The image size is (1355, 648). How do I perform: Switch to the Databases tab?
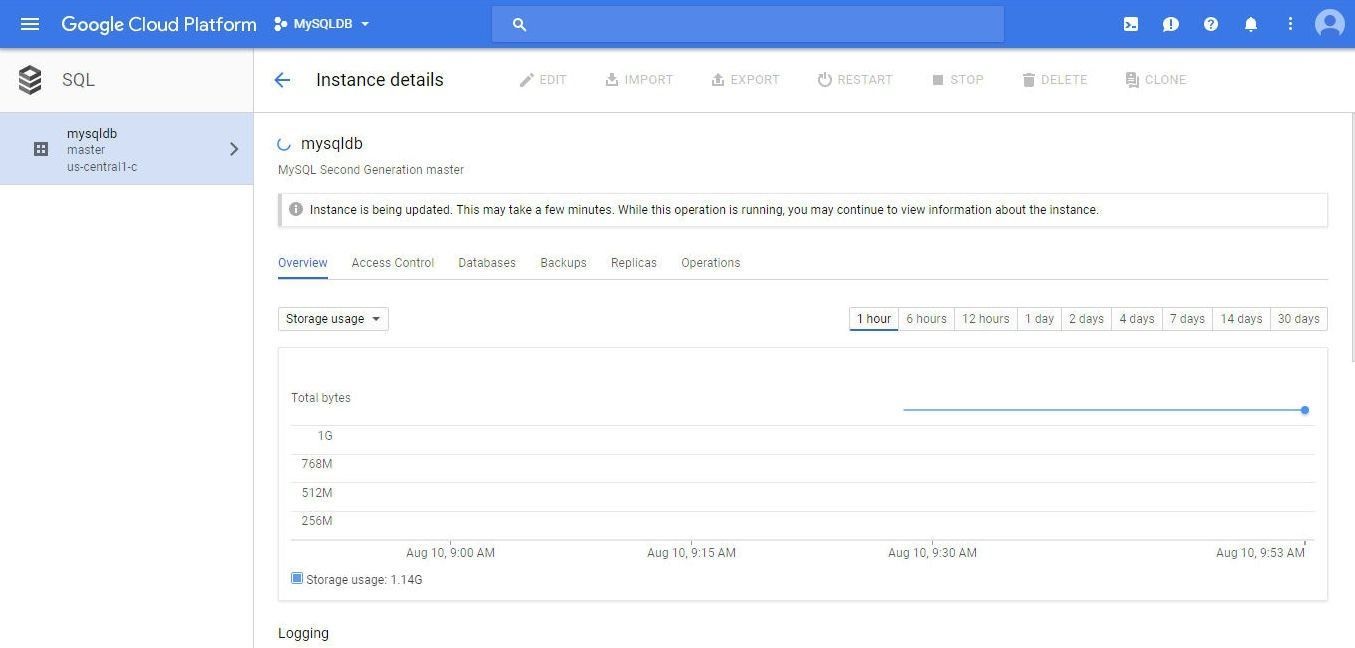point(487,263)
